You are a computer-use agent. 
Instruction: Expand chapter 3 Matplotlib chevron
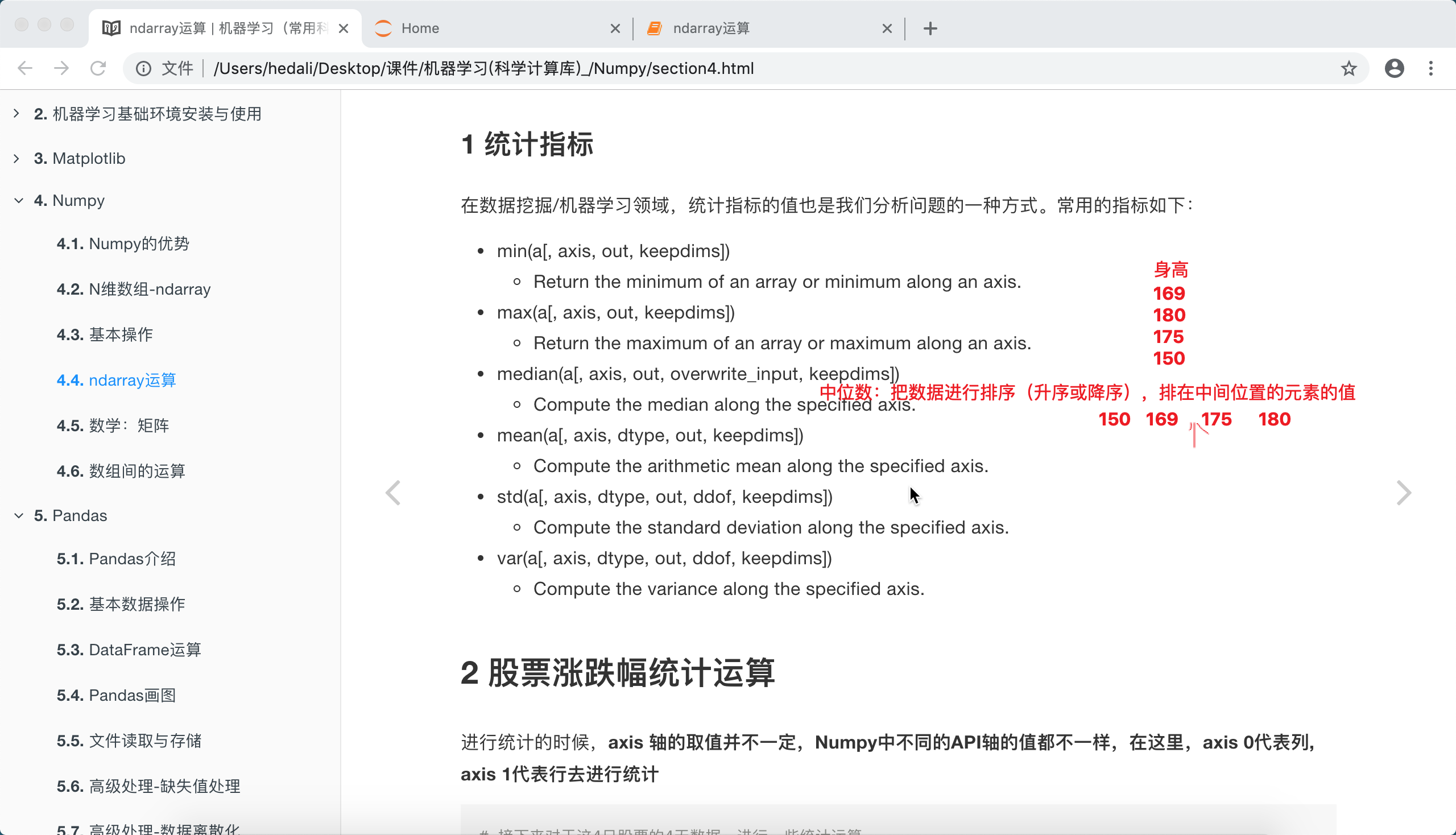pos(16,158)
